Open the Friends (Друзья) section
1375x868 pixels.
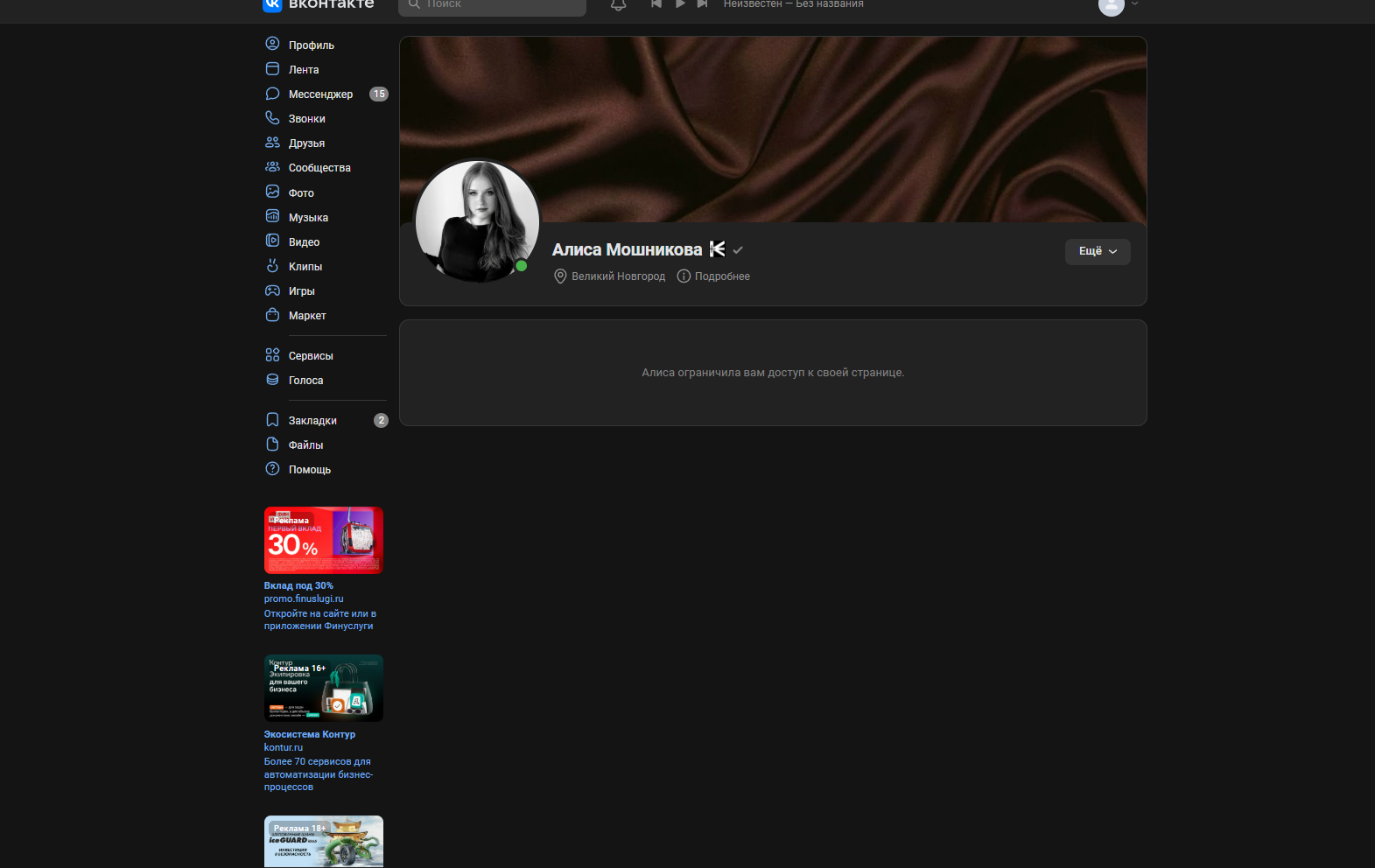click(306, 143)
